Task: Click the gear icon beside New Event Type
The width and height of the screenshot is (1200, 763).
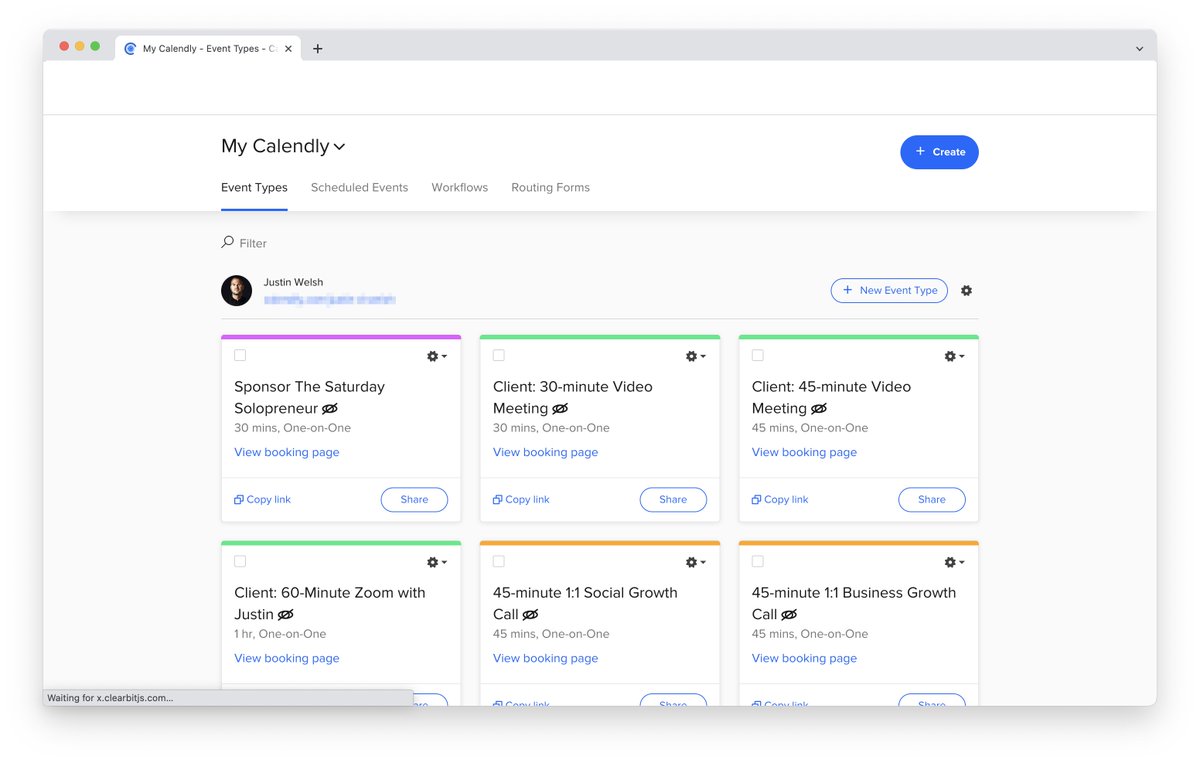Action: [966, 290]
